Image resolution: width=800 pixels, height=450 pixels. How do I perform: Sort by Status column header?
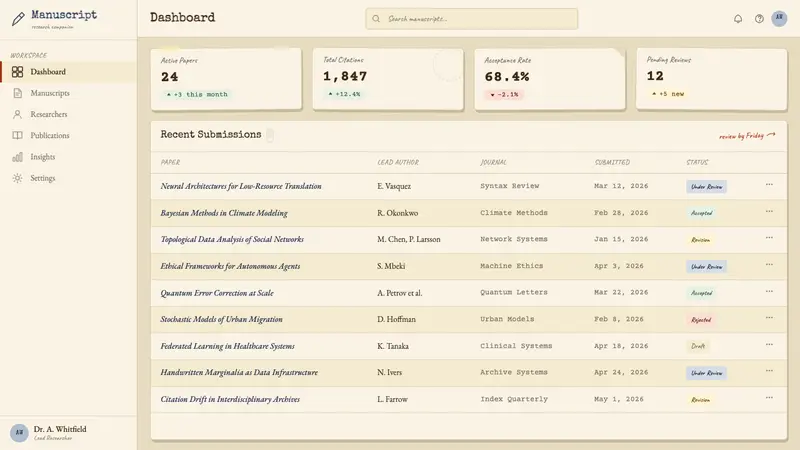pos(697,162)
